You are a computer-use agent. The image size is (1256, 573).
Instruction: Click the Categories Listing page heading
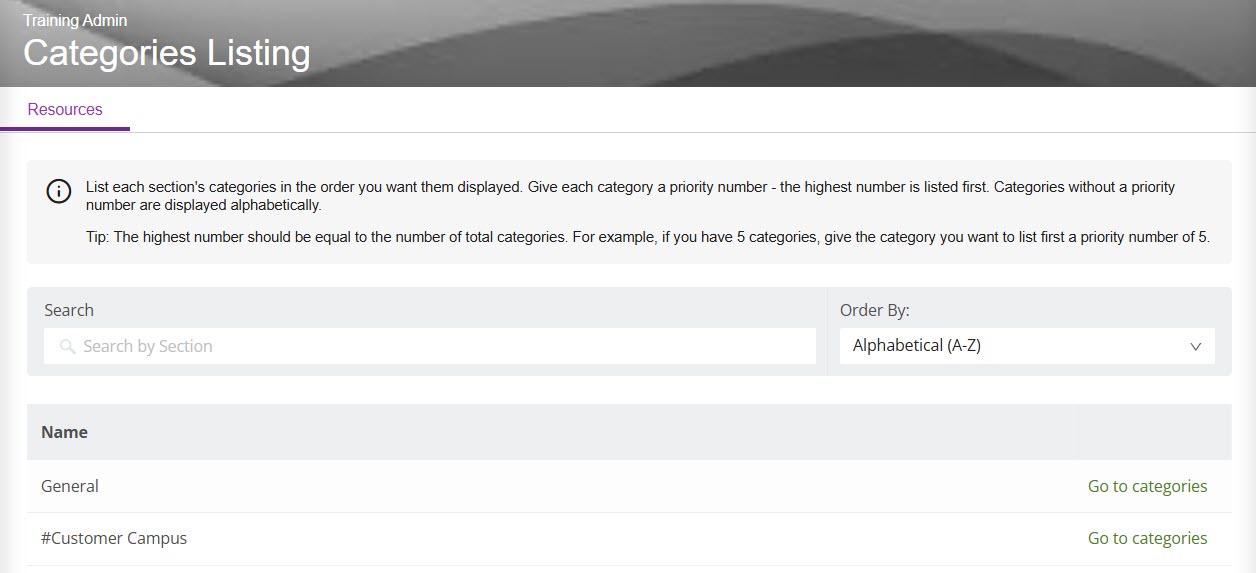[x=167, y=53]
